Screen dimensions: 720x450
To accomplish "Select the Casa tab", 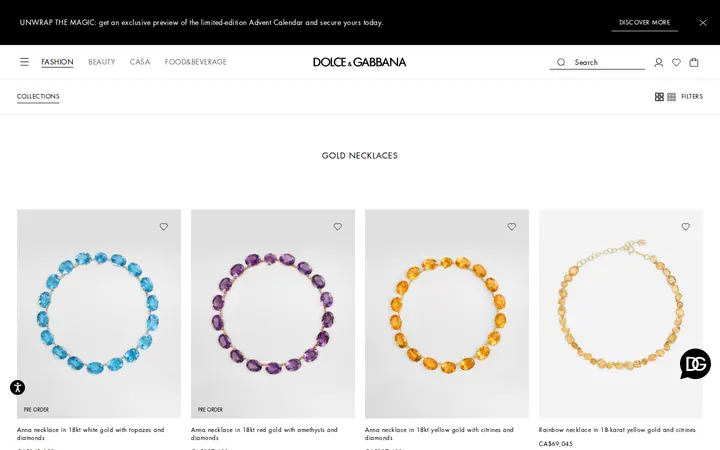I will point(140,62).
